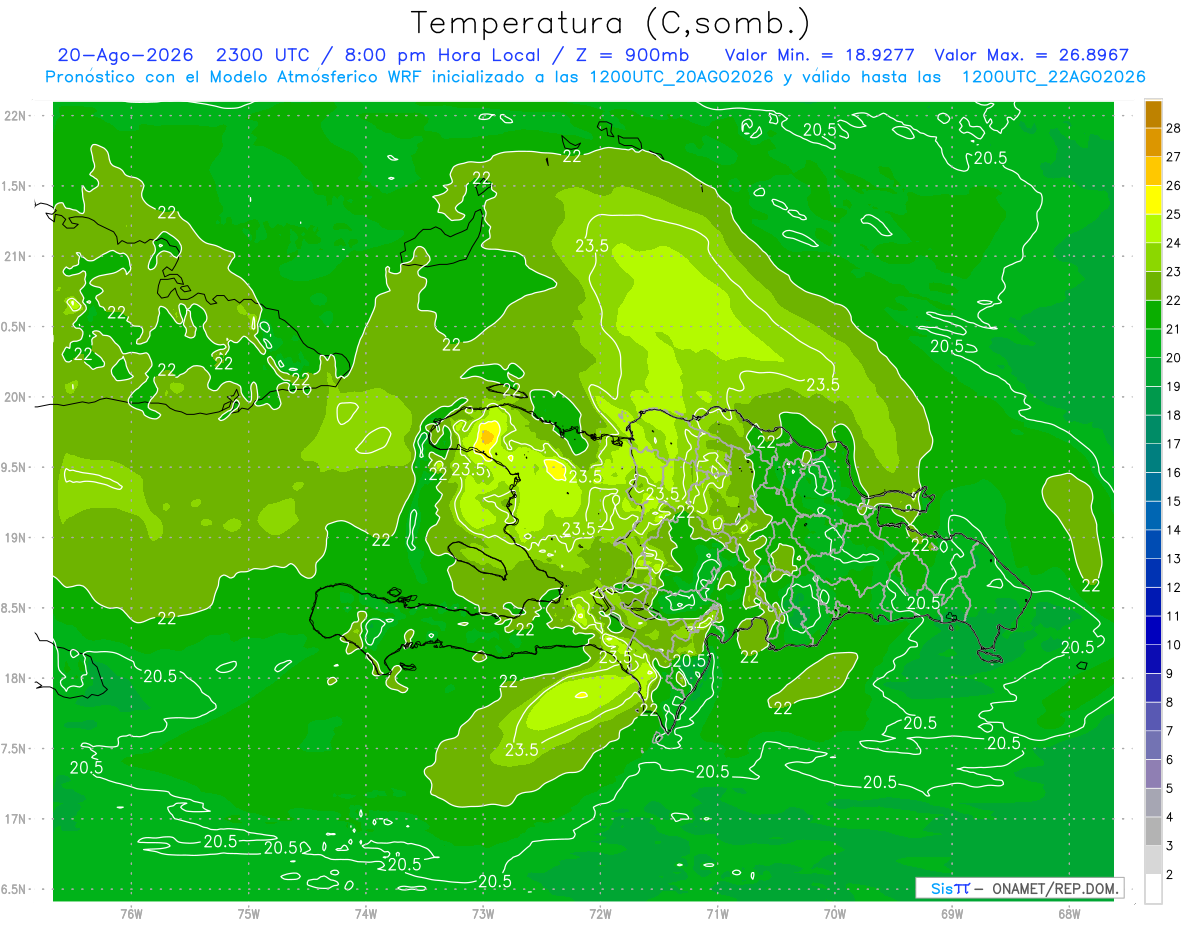Image resolution: width=1200 pixels, height=927 pixels.
Task: Click the brown legend swatch above 28
Action: [x=1153, y=114]
